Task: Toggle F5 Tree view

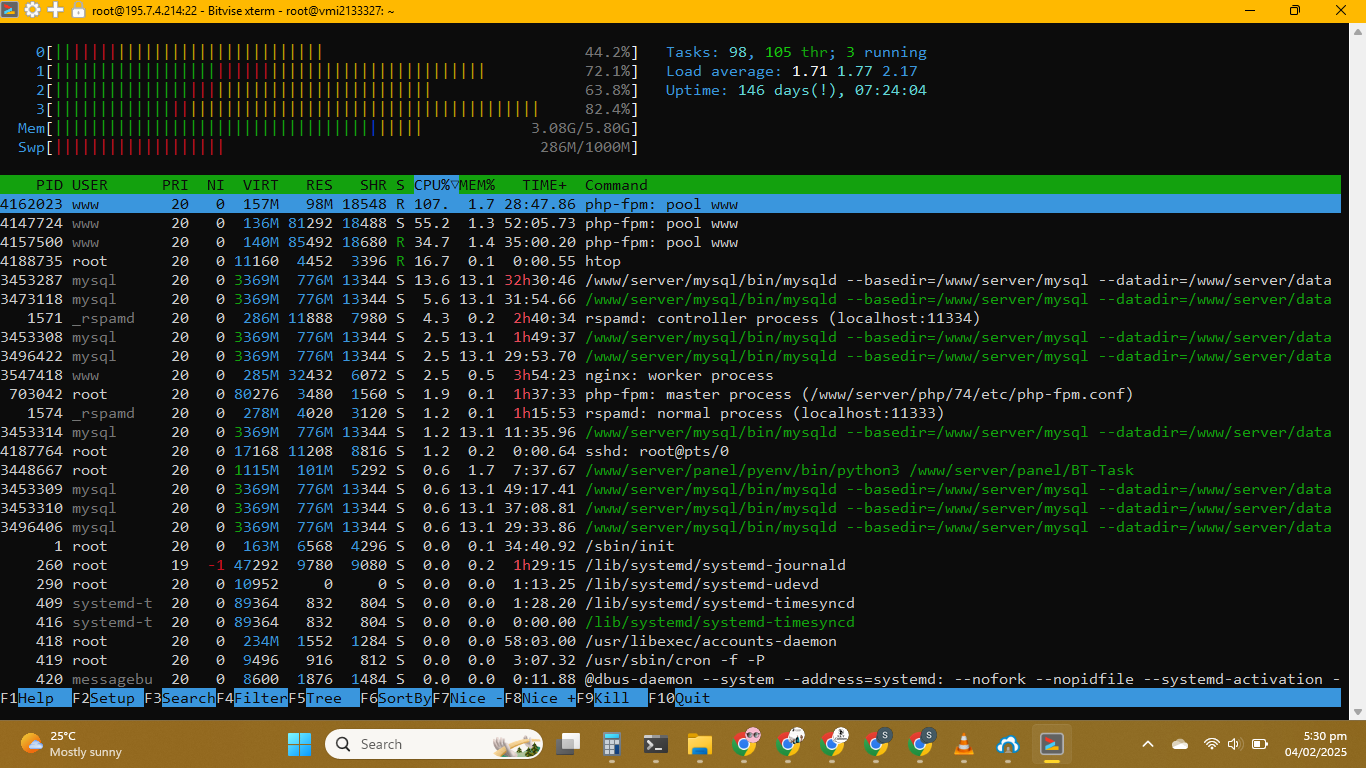Action: (x=324, y=698)
